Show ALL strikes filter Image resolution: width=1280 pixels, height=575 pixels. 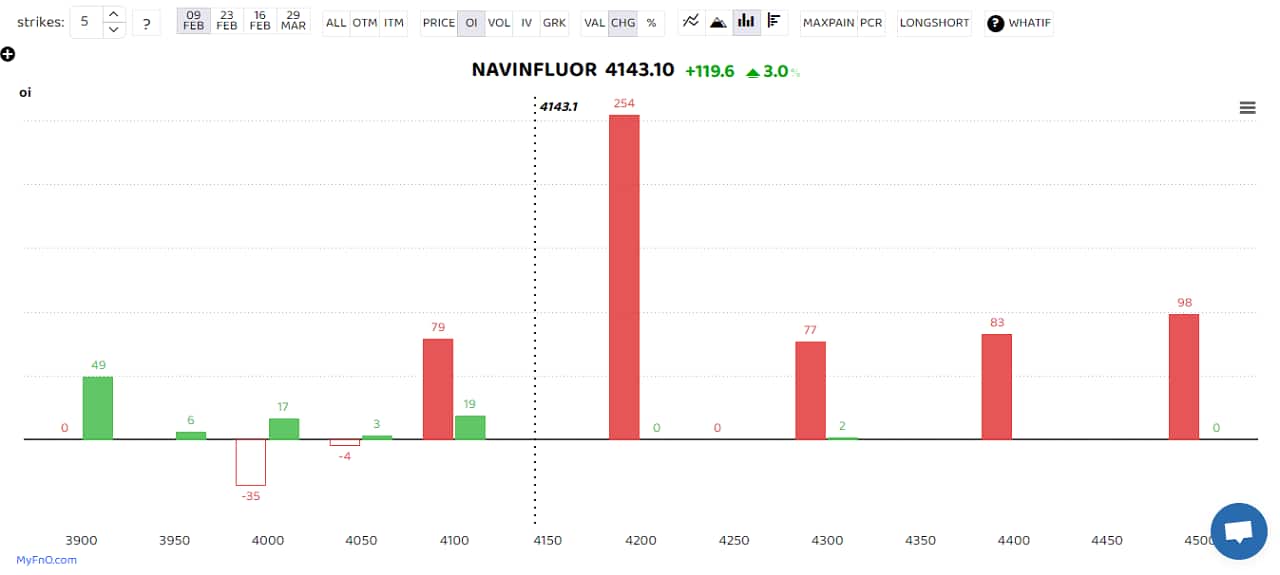click(x=336, y=22)
